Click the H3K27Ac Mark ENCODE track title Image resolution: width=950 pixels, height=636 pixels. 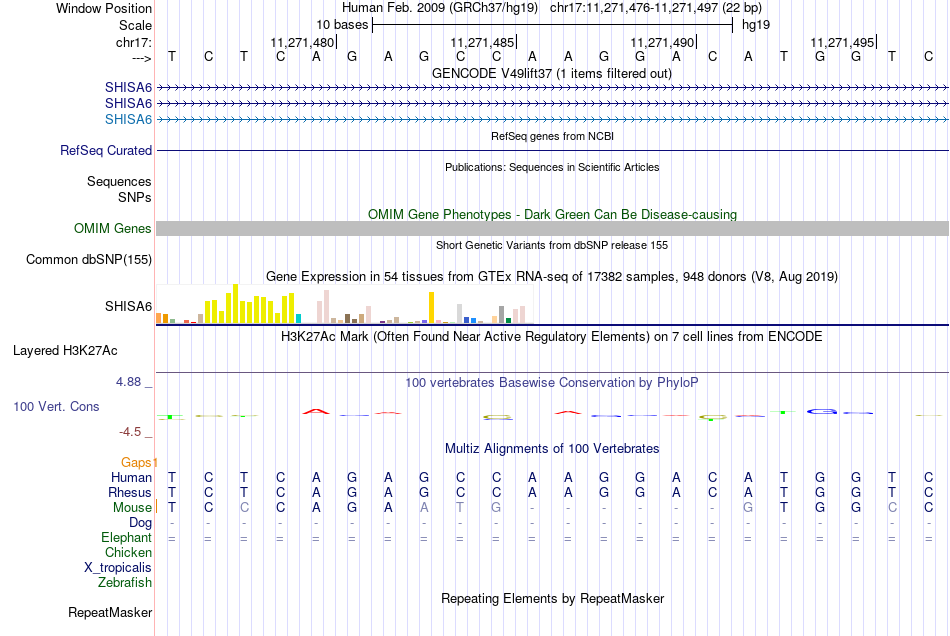(552, 337)
